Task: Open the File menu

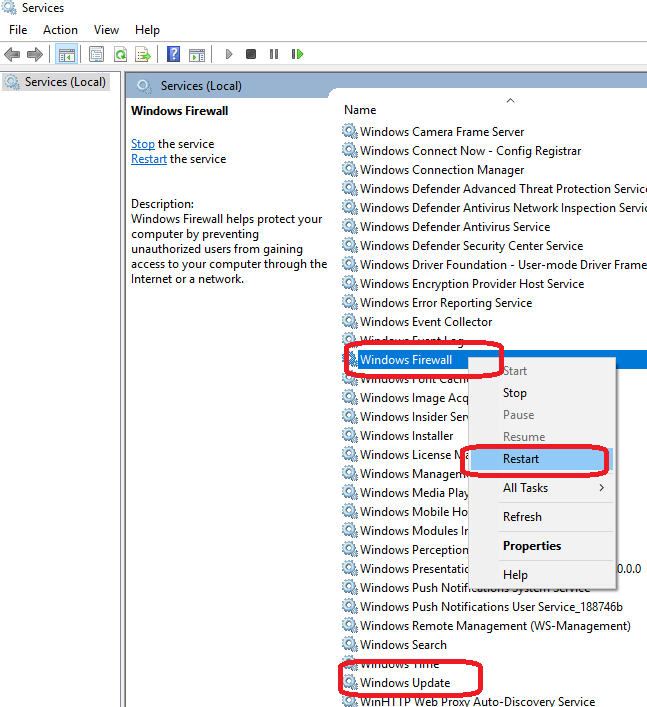Action: (18, 30)
